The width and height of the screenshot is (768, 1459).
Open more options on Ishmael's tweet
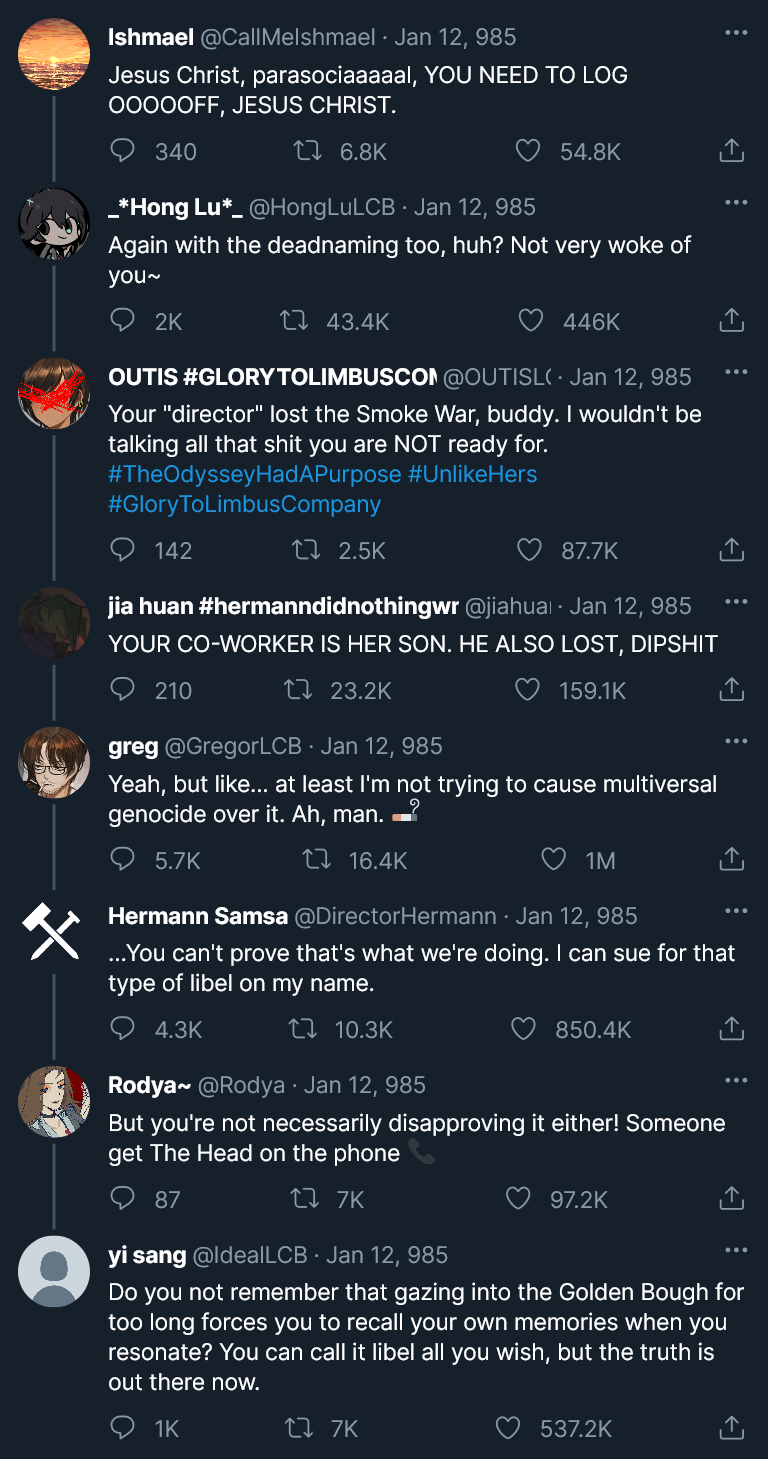point(736,34)
